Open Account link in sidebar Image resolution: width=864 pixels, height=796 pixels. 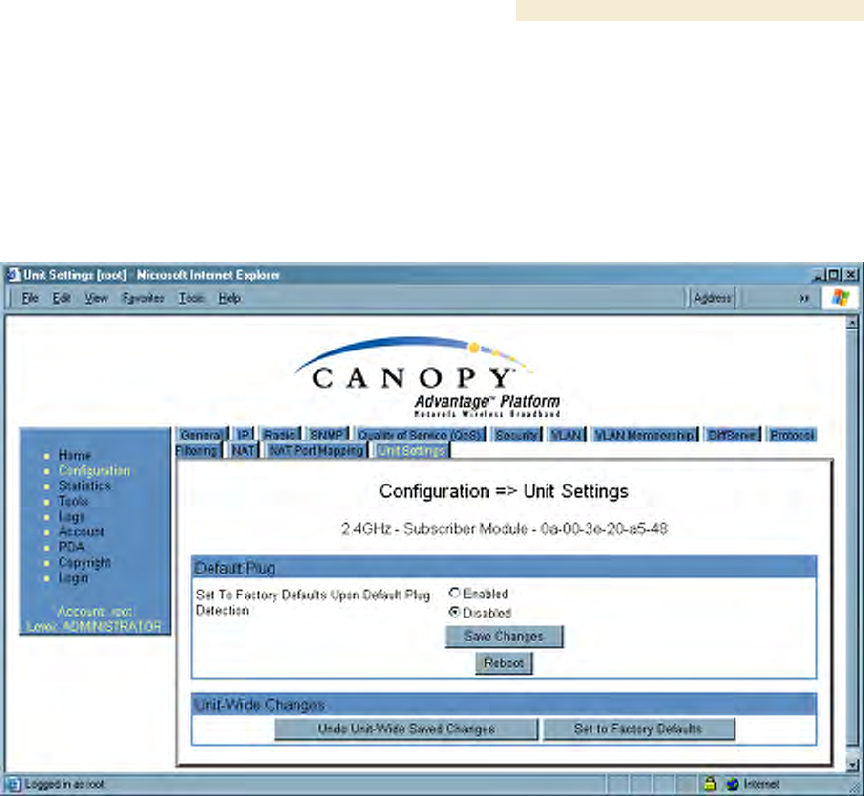coord(81,532)
